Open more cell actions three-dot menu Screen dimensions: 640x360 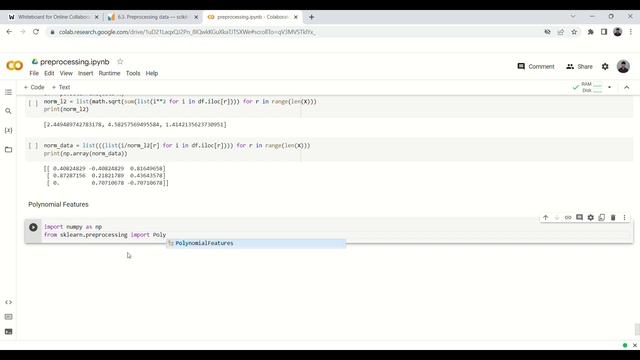[x=624, y=218]
